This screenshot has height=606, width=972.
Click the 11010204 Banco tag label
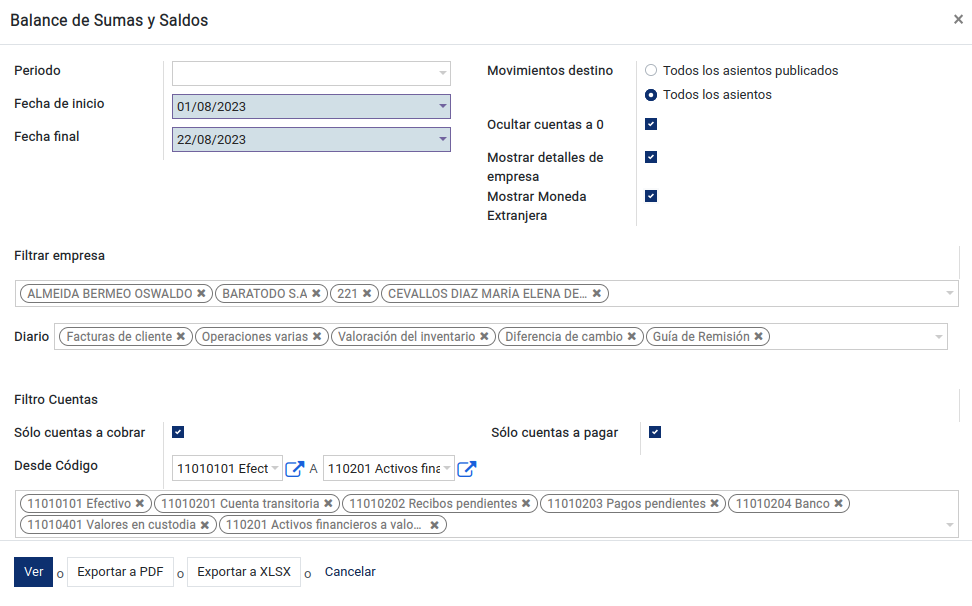tap(782, 504)
